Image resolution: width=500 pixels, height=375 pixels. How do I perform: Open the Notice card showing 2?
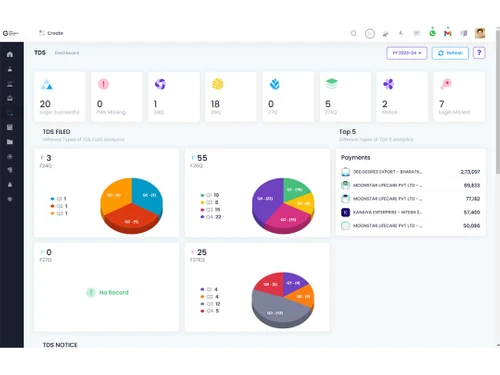click(402, 97)
